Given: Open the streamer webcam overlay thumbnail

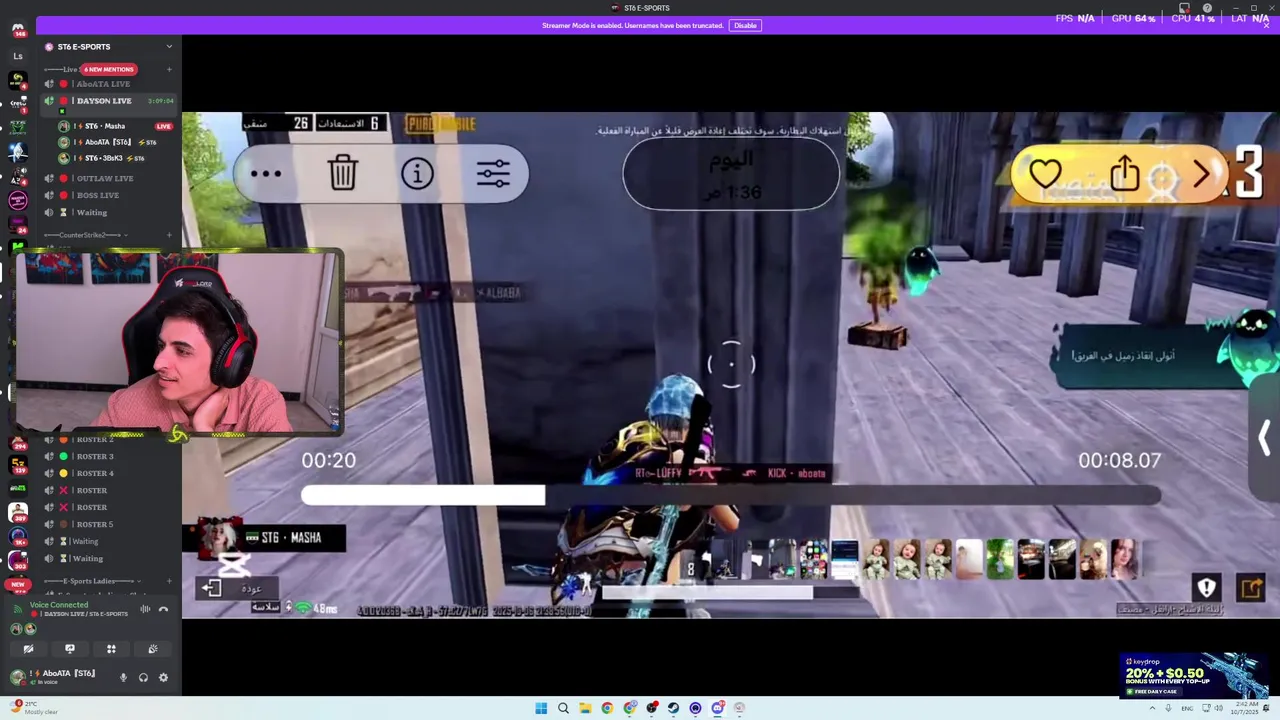Looking at the screenshot, I should [180, 343].
